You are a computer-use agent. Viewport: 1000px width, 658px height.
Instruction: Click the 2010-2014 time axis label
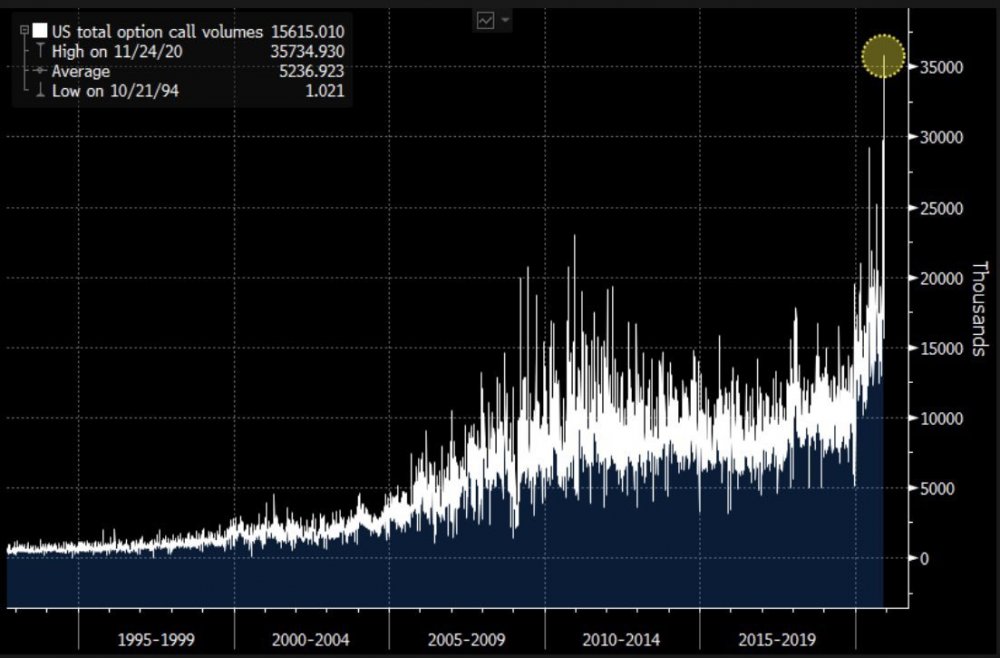tap(622, 640)
